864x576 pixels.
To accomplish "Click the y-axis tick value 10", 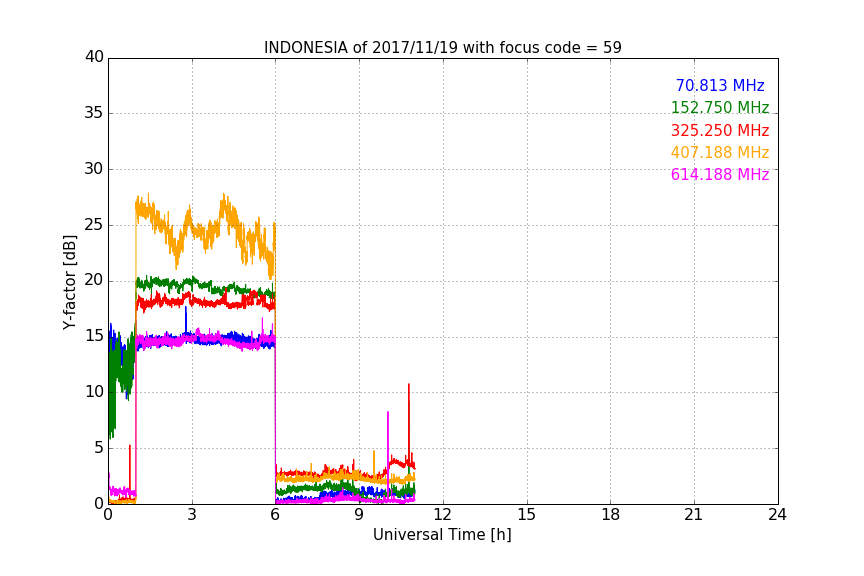I will point(94,392).
